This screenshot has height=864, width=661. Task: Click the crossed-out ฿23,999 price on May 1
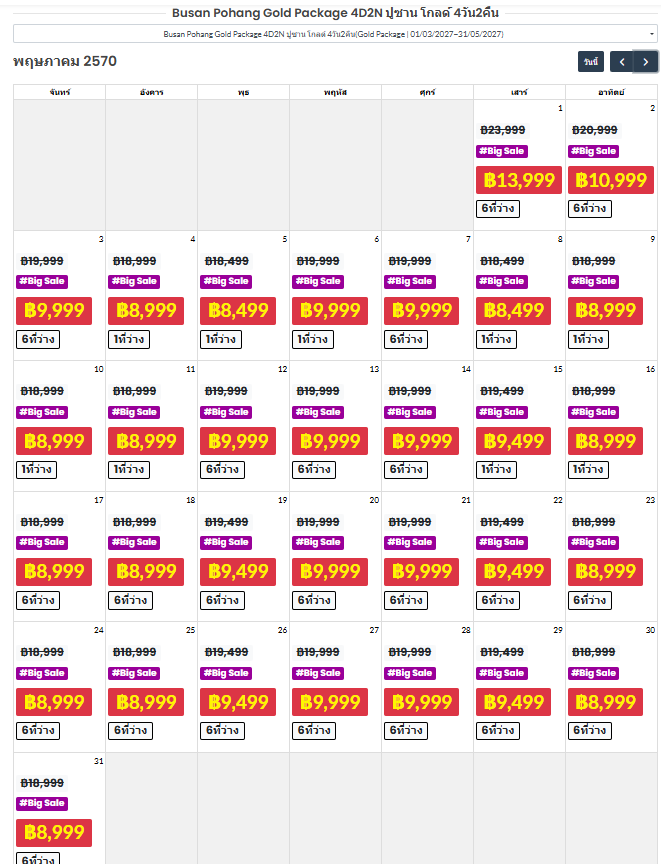click(x=503, y=130)
